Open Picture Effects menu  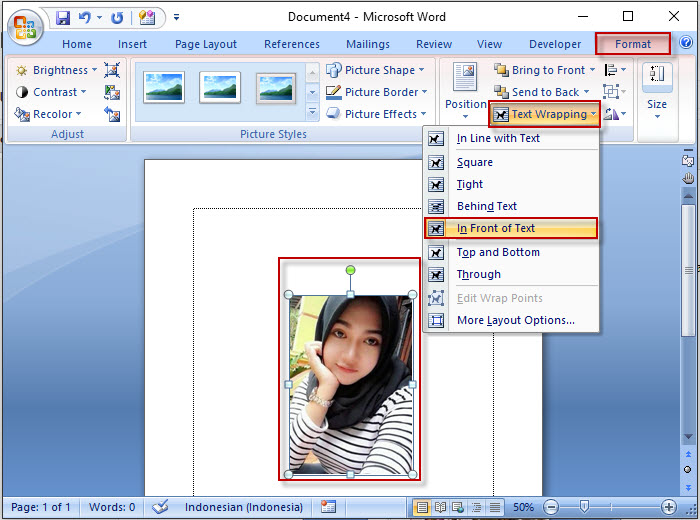click(376, 114)
